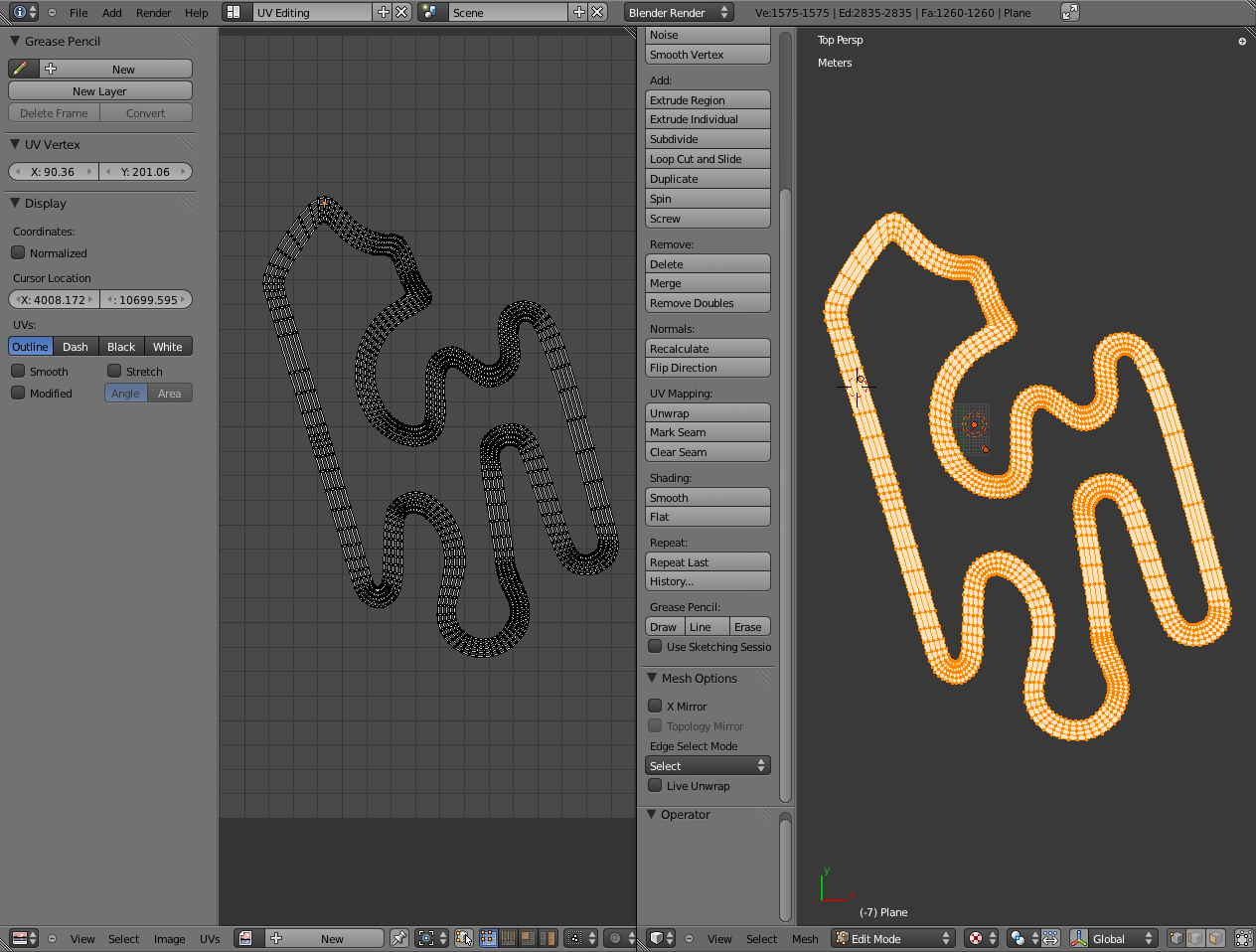1256x952 pixels.
Task: Open the Help menu
Action: (x=197, y=13)
